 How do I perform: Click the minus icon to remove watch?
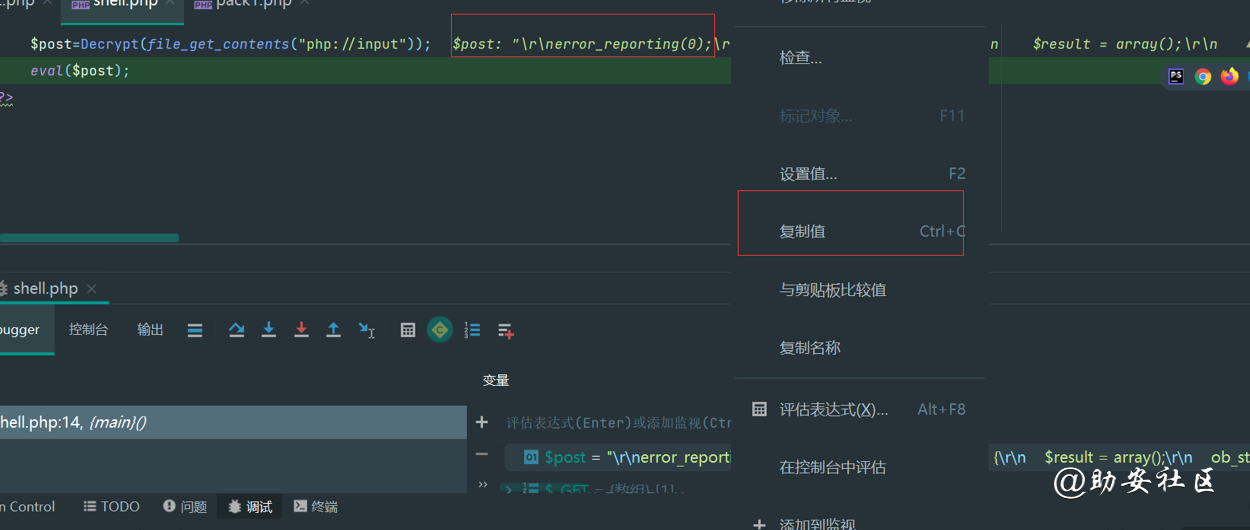tap(482, 454)
